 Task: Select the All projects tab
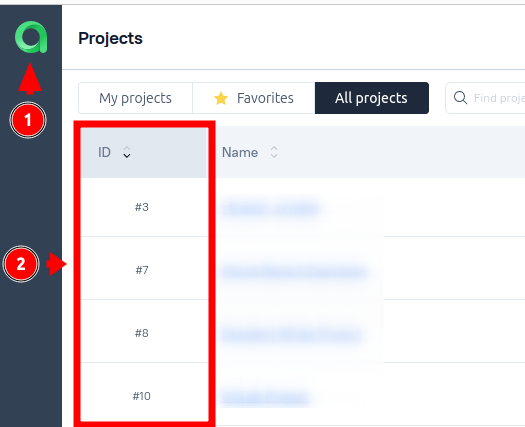tap(372, 98)
